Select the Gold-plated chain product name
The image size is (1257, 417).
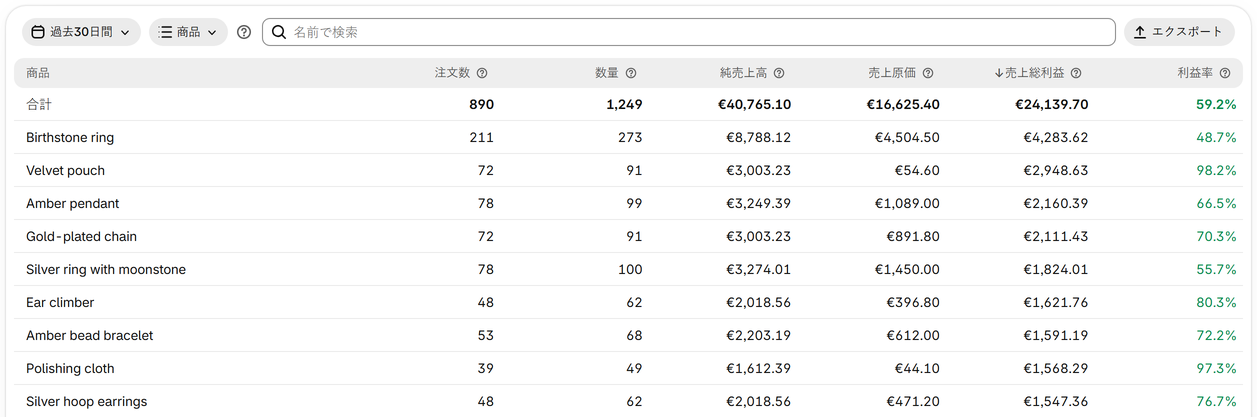(81, 236)
